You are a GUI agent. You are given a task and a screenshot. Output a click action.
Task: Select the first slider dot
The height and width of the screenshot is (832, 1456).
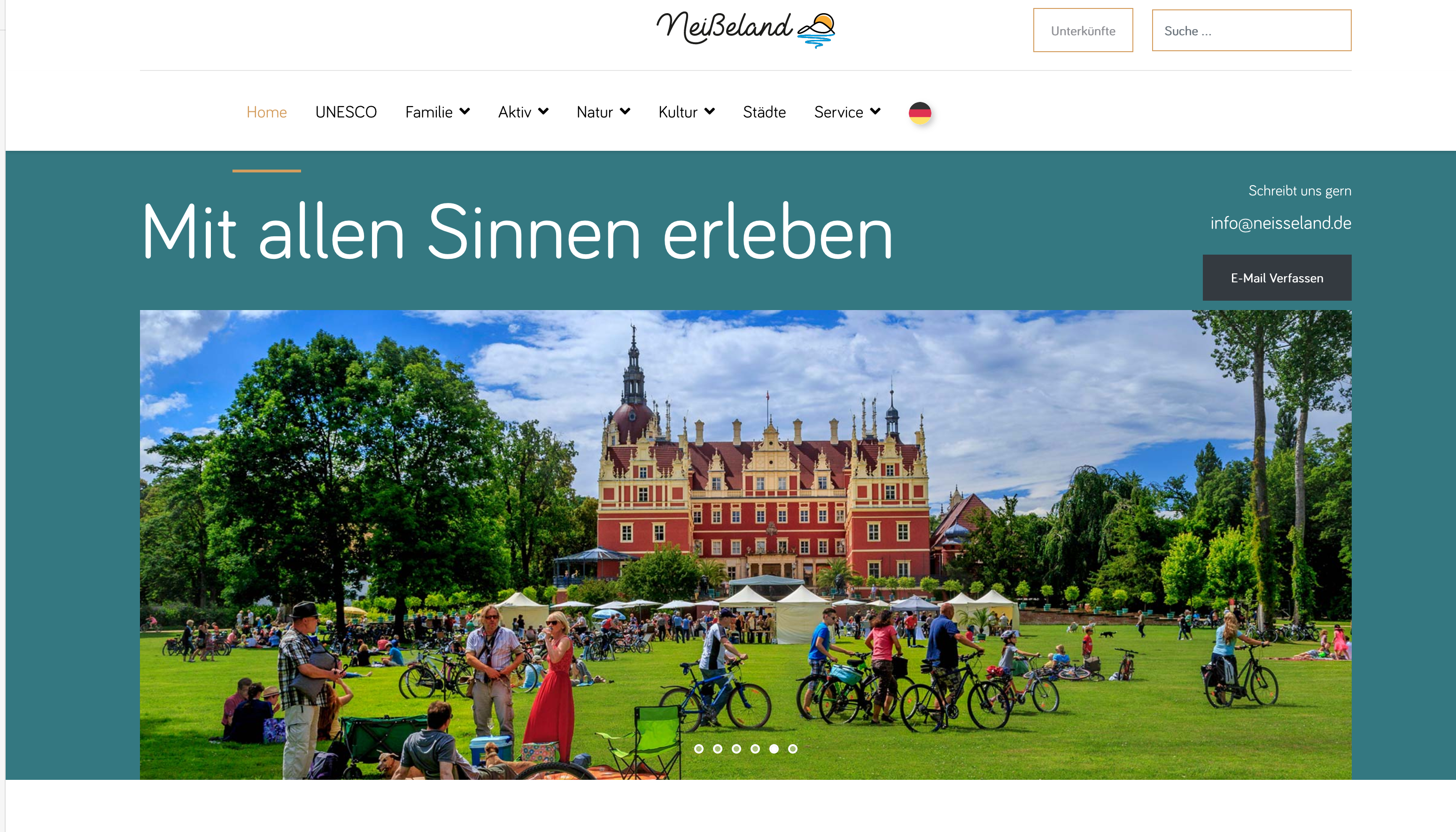click(x=698, y=748)
